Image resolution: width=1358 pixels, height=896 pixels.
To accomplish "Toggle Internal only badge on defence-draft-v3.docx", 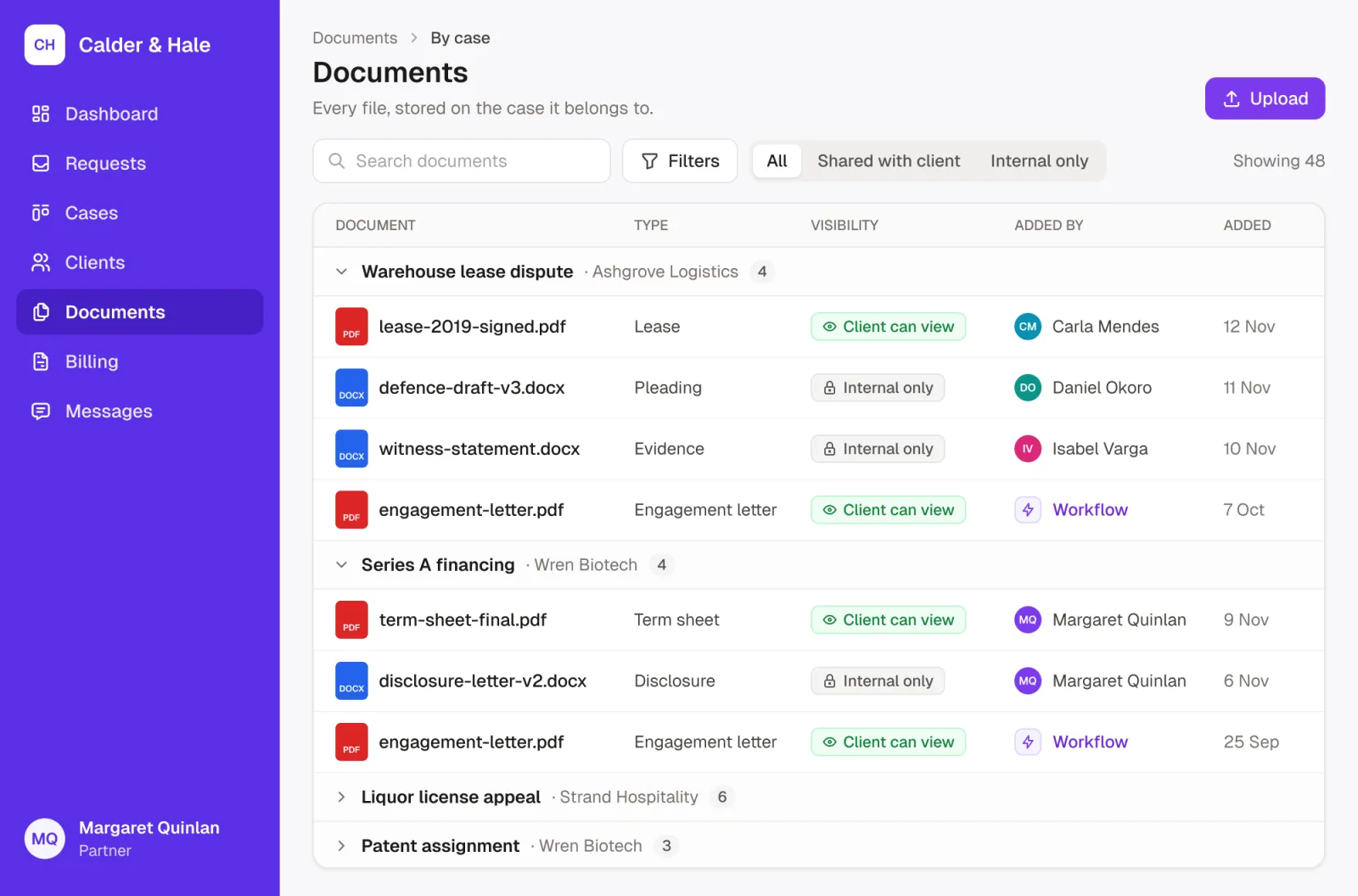I will 878,388.
